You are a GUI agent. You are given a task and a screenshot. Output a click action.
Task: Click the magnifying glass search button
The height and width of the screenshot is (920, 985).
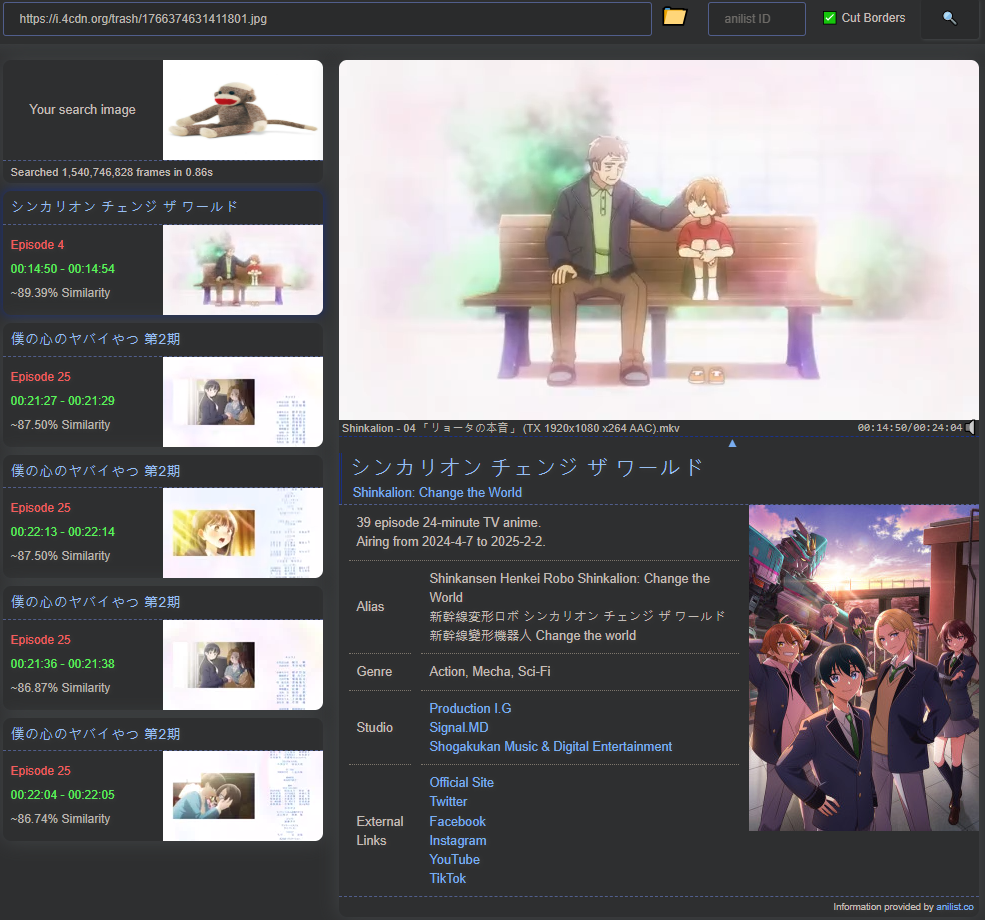[950, 18]
